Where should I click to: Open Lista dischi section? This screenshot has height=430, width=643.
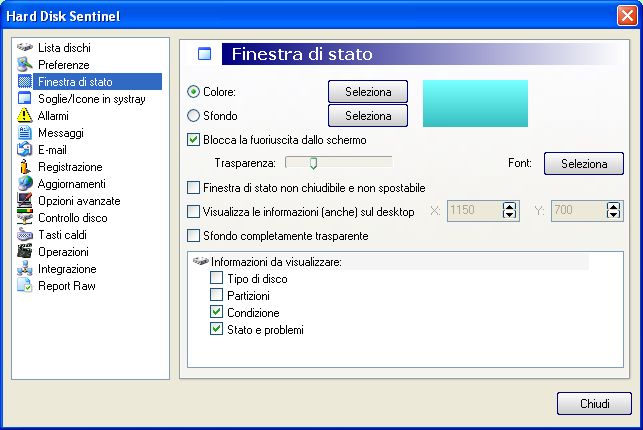[64, 48]
